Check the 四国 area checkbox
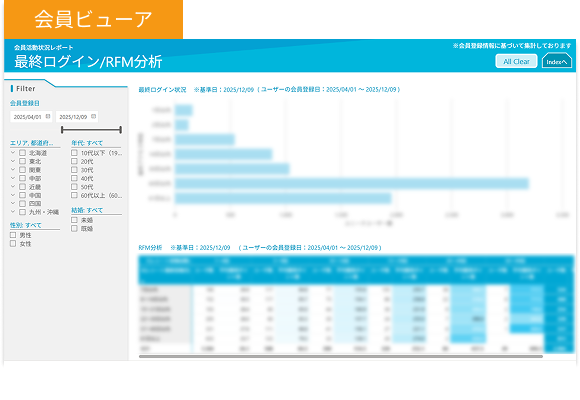Screen dimensions: 580x400 click(x=22, y=204)
